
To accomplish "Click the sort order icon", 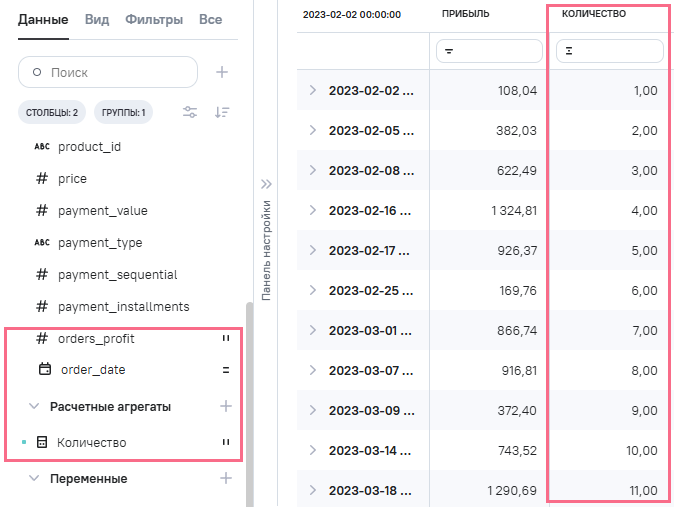I will click(x=222, y=112).
